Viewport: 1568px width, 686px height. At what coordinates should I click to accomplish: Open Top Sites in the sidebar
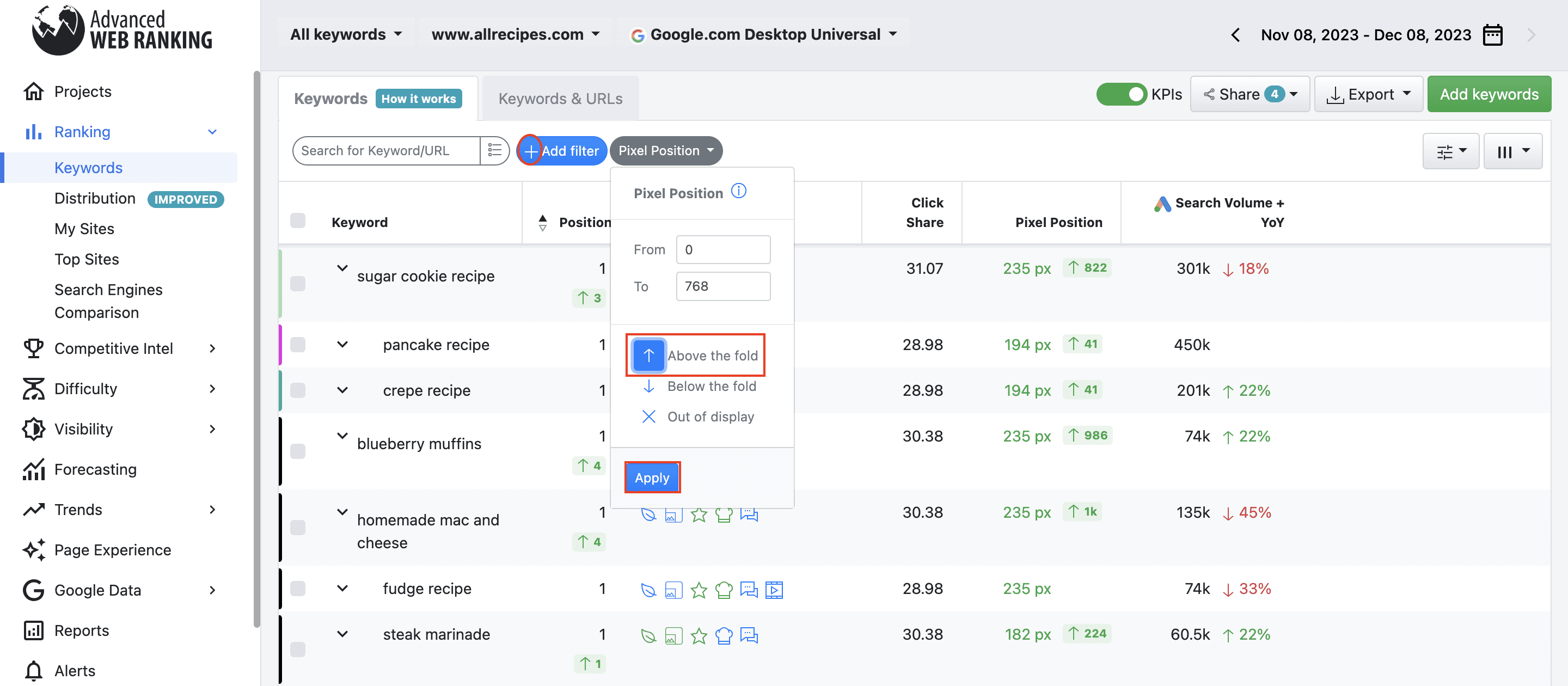[87, 259]
